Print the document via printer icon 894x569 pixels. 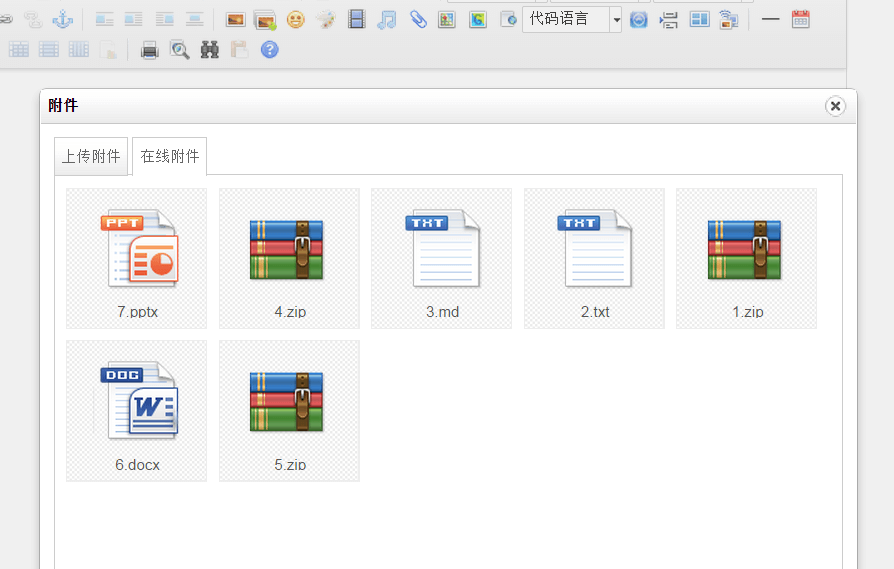(149, 50)
